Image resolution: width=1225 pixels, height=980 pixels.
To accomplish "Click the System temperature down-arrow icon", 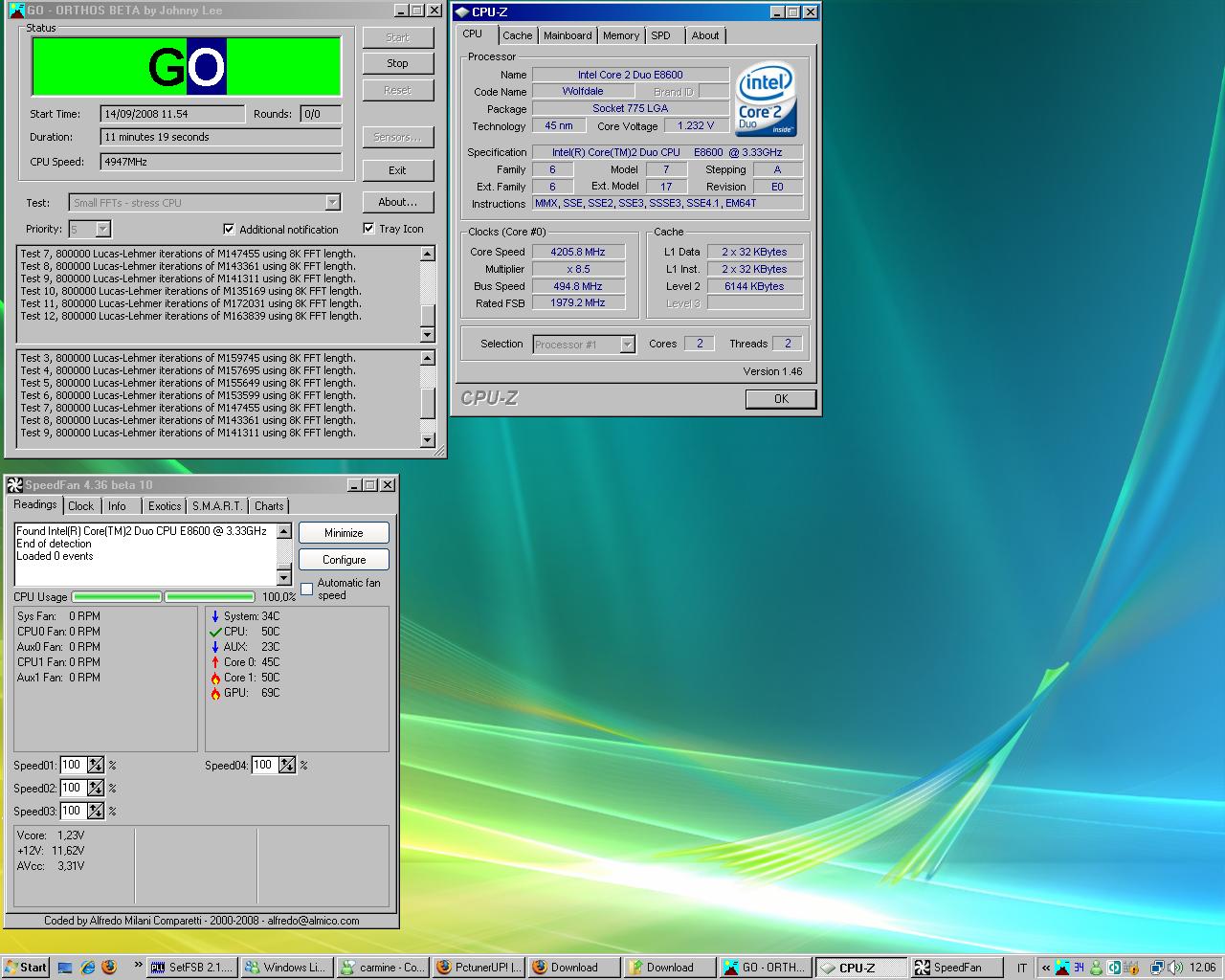I will [x=215, y=616].
